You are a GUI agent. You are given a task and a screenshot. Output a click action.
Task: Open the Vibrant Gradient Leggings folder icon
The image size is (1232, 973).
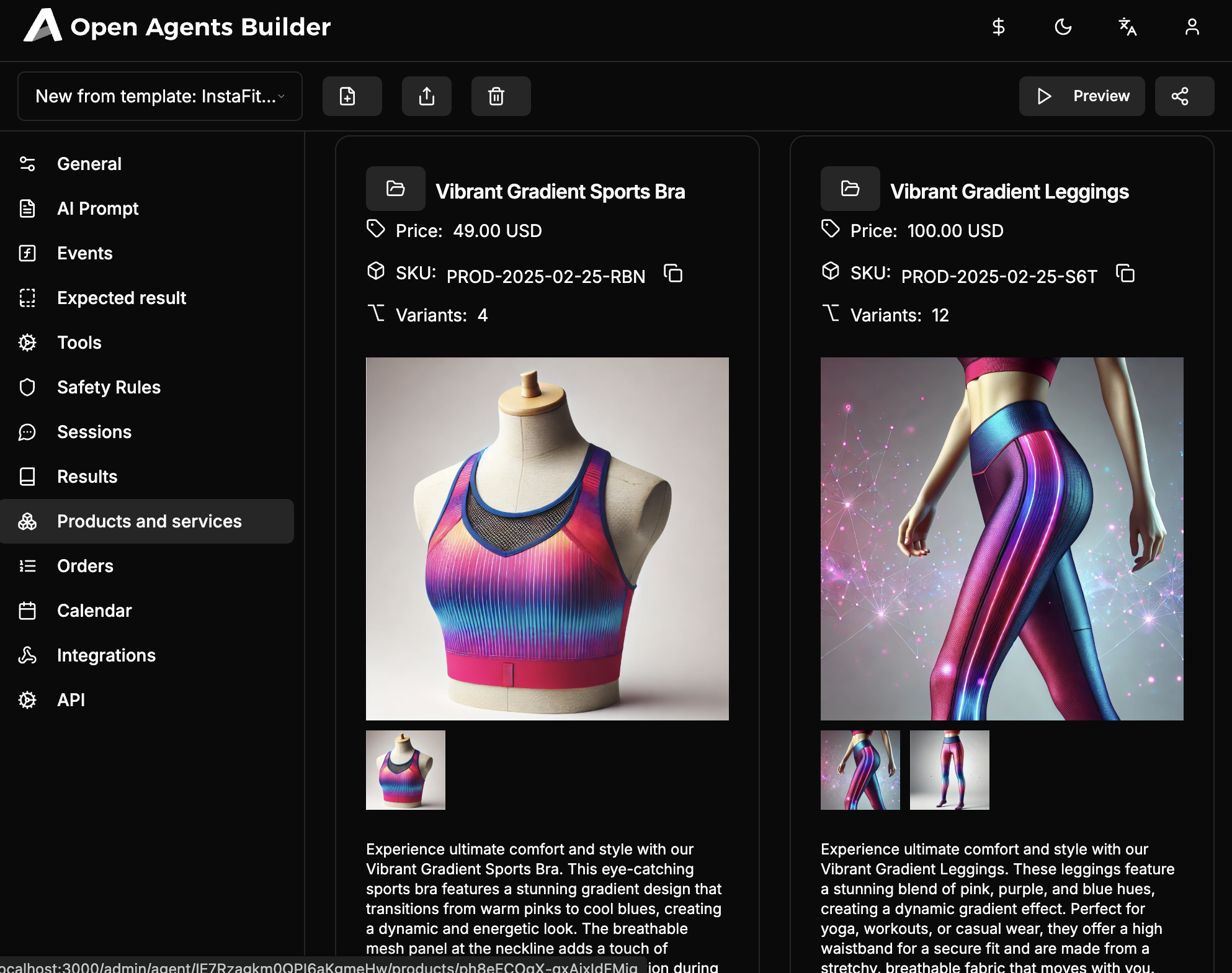click(x=850, y=189)
